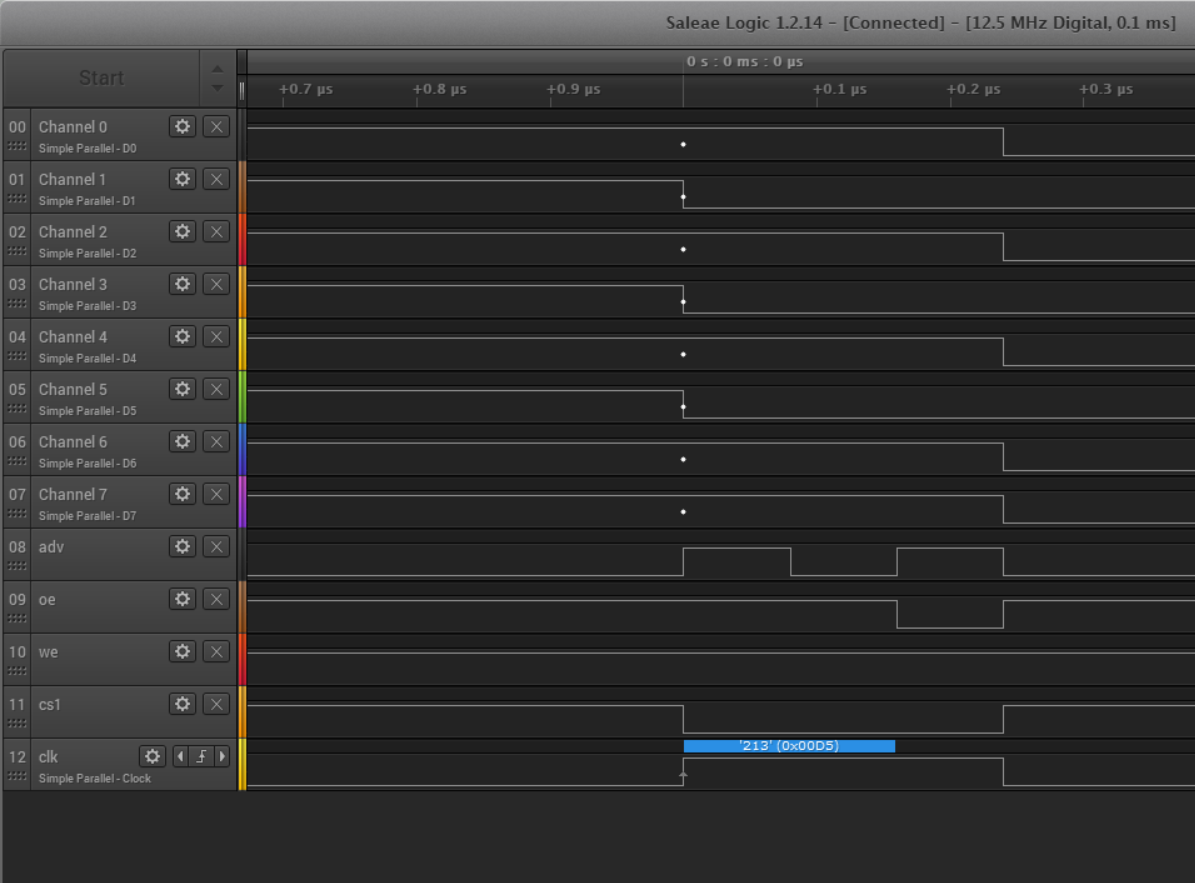Click the Channel 1 drag handle dots
Screen dimensions: 1195x883
click(x=17, y=198)
